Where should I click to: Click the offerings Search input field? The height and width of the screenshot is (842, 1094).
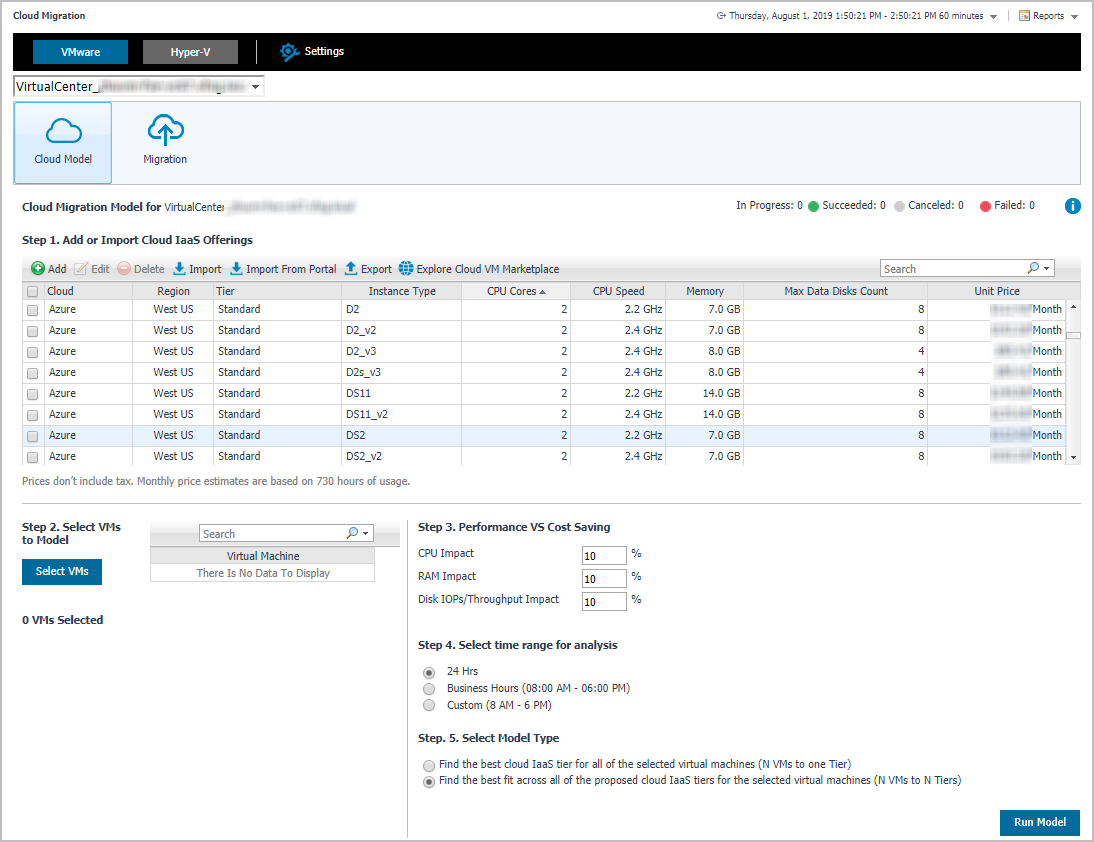pyautogui.click(x=953, y=269)
